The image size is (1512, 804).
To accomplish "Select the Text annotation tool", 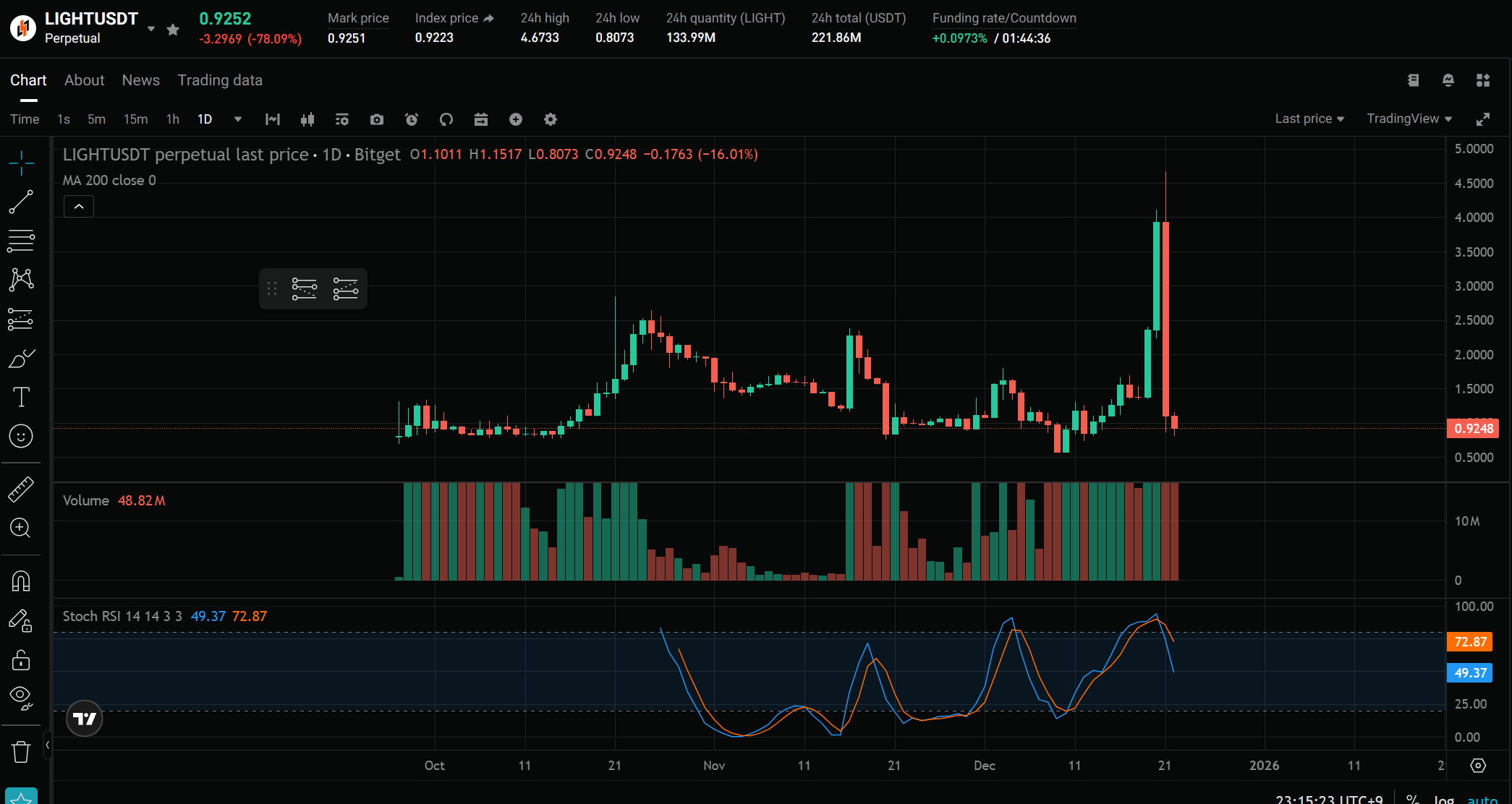I will click(x=21, y=397).
